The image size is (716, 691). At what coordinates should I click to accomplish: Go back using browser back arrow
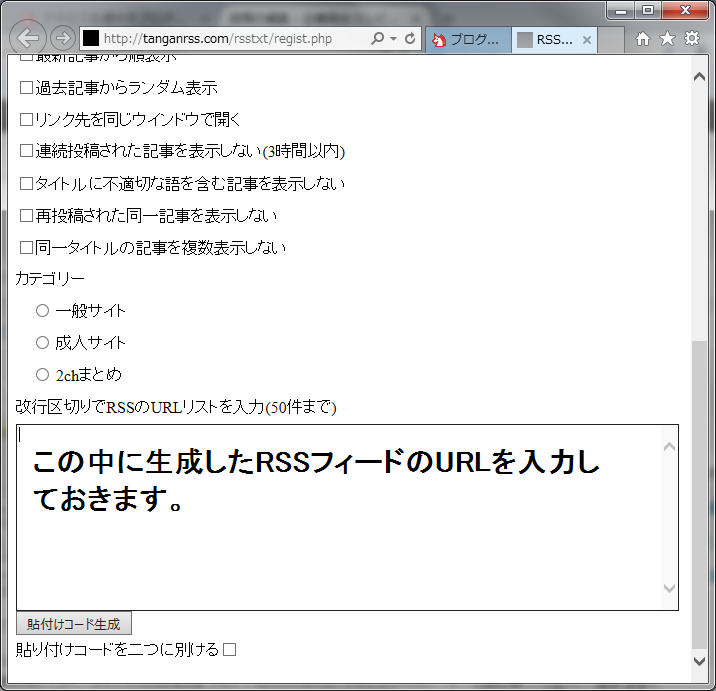click(x=27, y=38)
